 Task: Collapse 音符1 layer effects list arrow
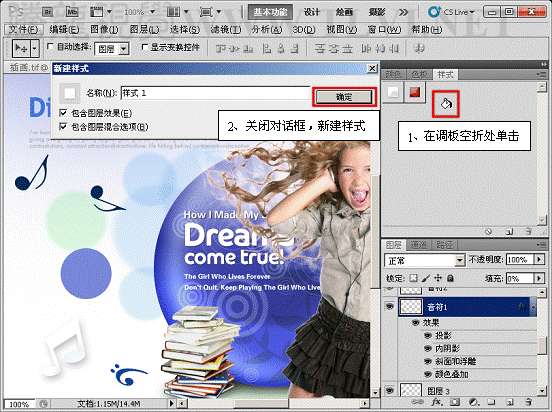(533, 307)
